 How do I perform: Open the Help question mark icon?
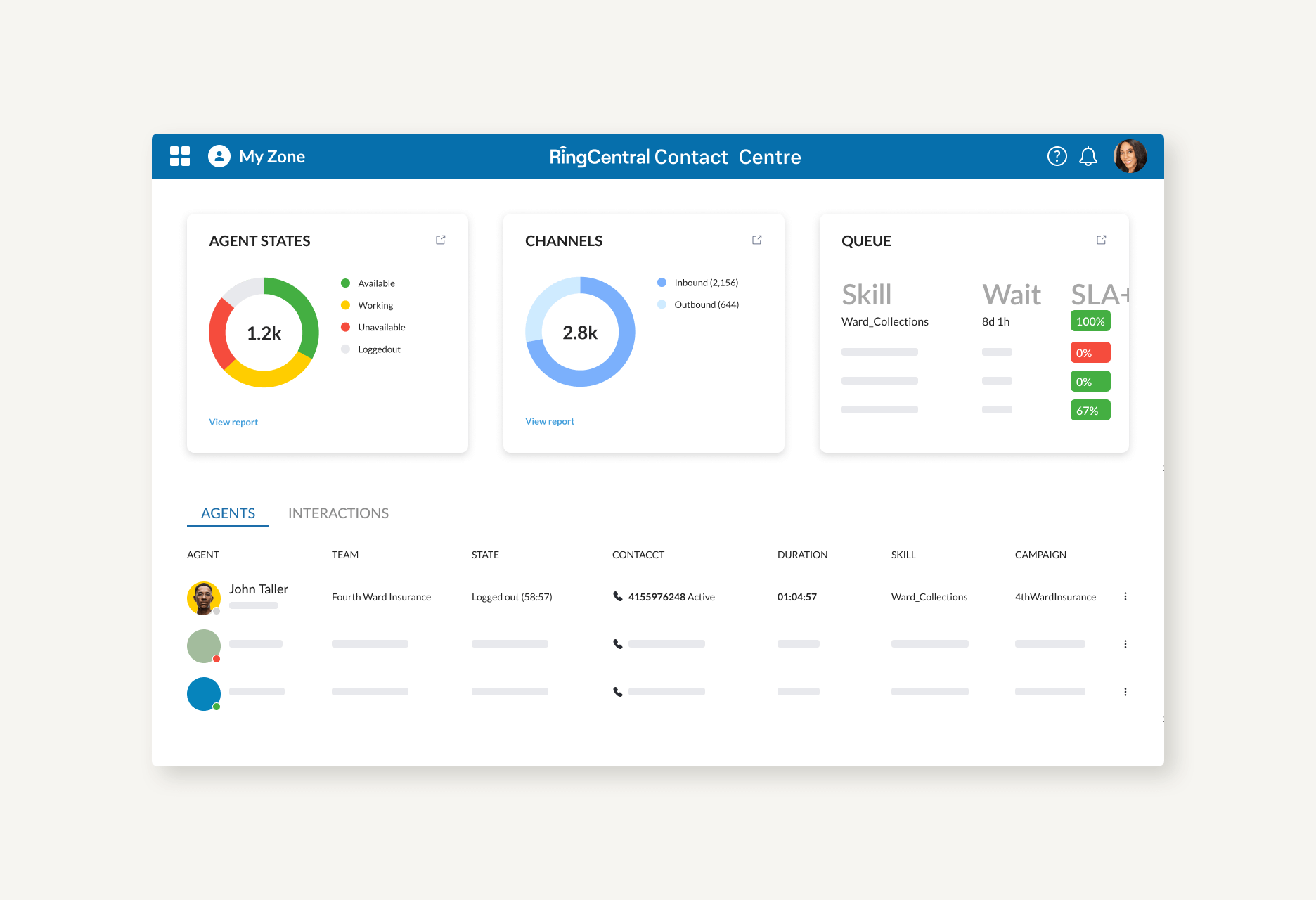coord(1057,156)
